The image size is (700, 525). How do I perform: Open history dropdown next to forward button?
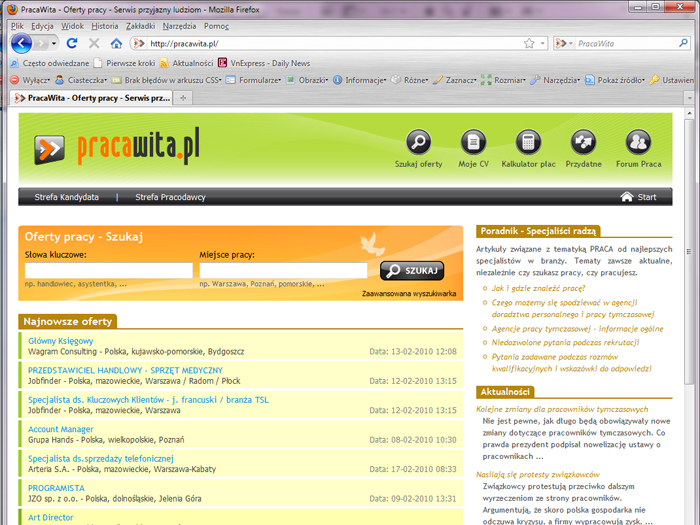(x=54, y=43)
